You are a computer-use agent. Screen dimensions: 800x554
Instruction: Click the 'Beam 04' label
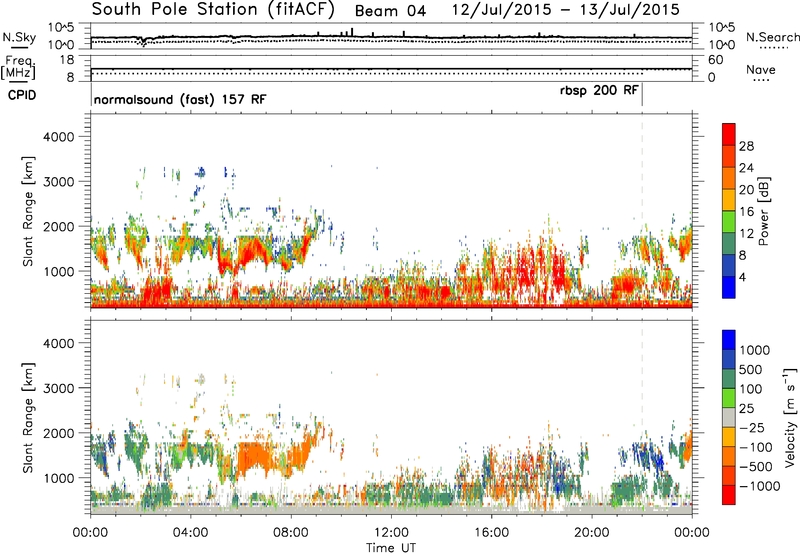390,11
